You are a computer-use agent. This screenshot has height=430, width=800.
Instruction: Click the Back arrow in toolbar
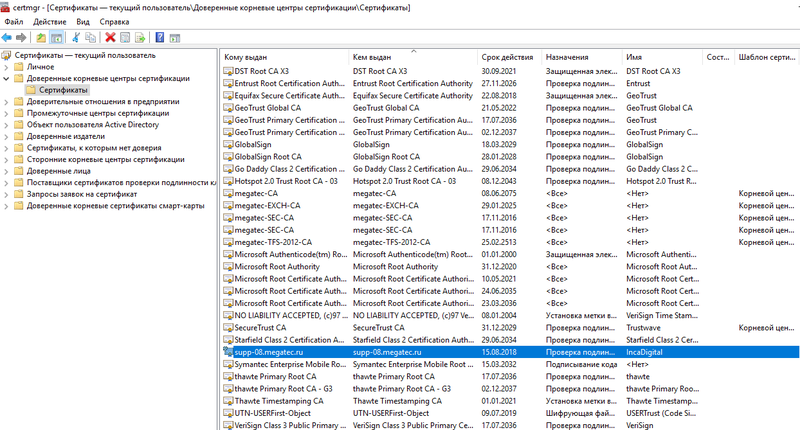click(8, 37)
